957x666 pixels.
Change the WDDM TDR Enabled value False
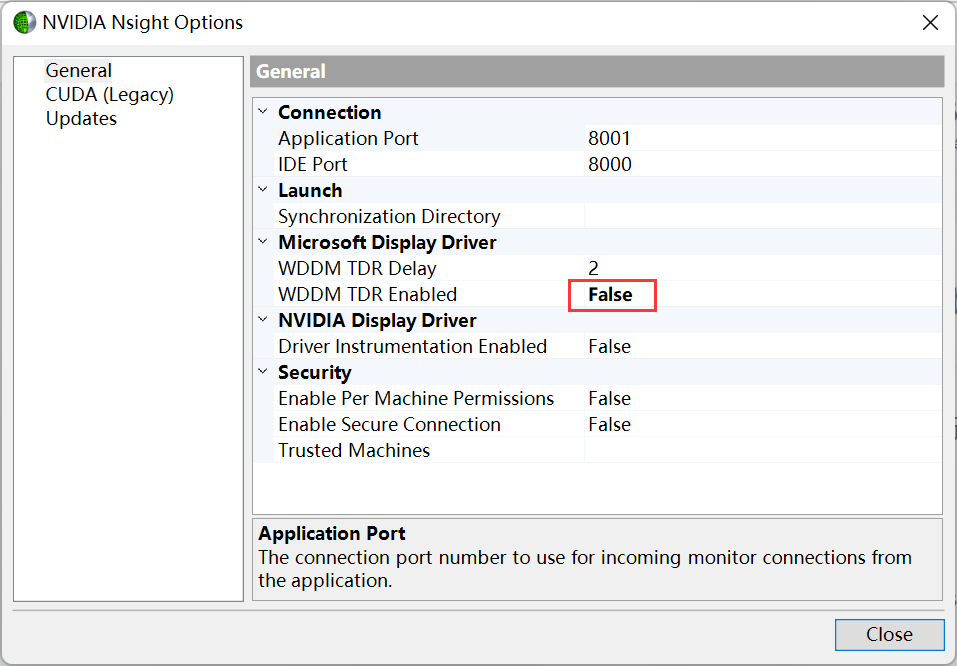pos(762,294)
